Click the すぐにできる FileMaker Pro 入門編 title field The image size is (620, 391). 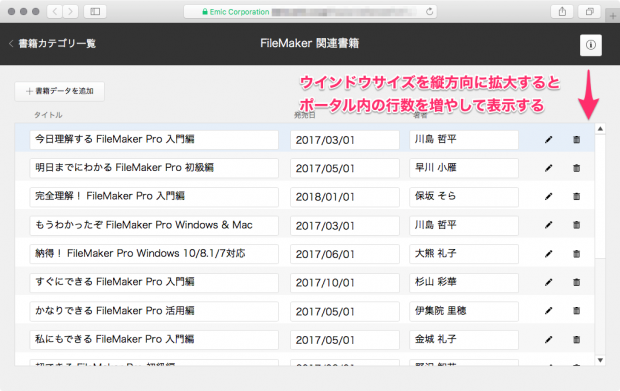(x=154, y=282)
